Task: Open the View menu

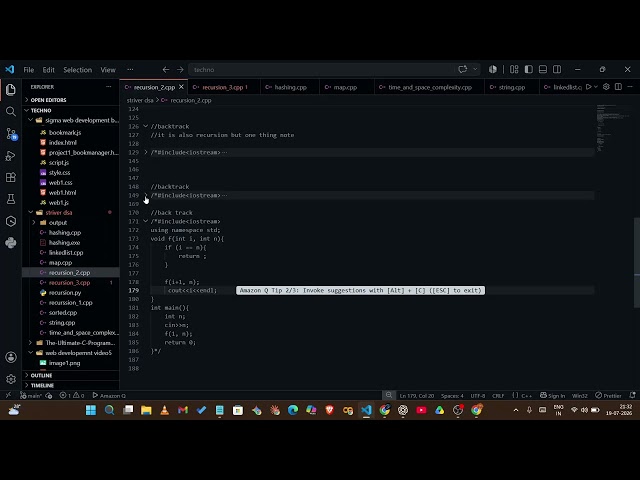Action: (x=108, y=70)
